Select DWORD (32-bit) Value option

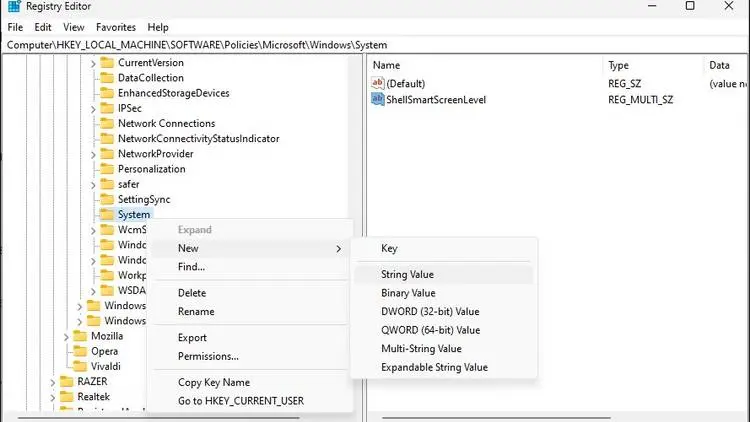click(x=430, y=311)
